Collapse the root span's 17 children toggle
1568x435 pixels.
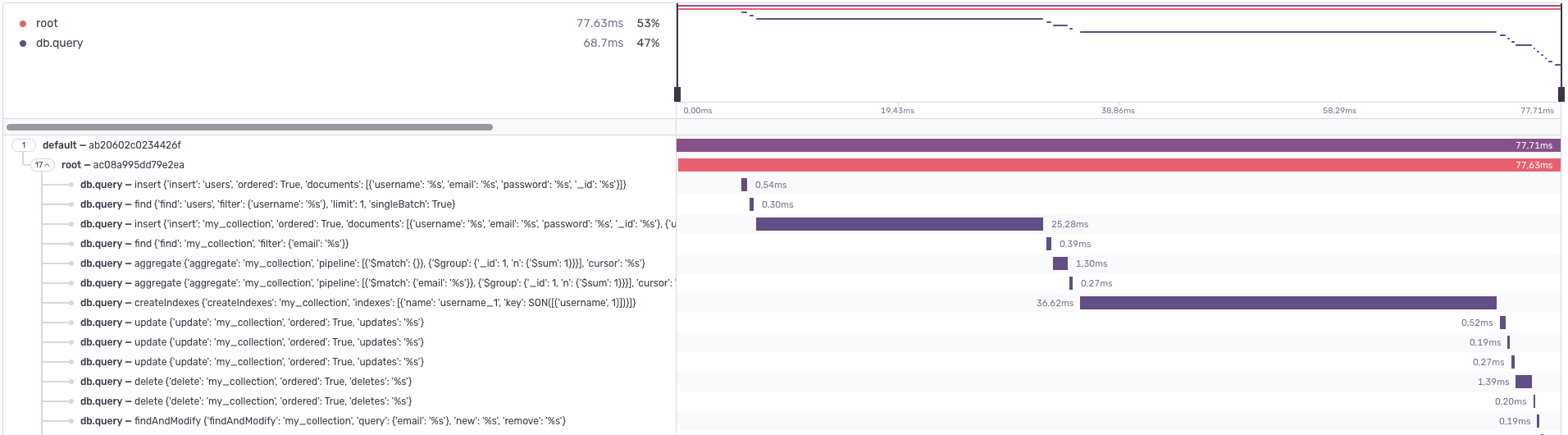(x=42, y=165)
